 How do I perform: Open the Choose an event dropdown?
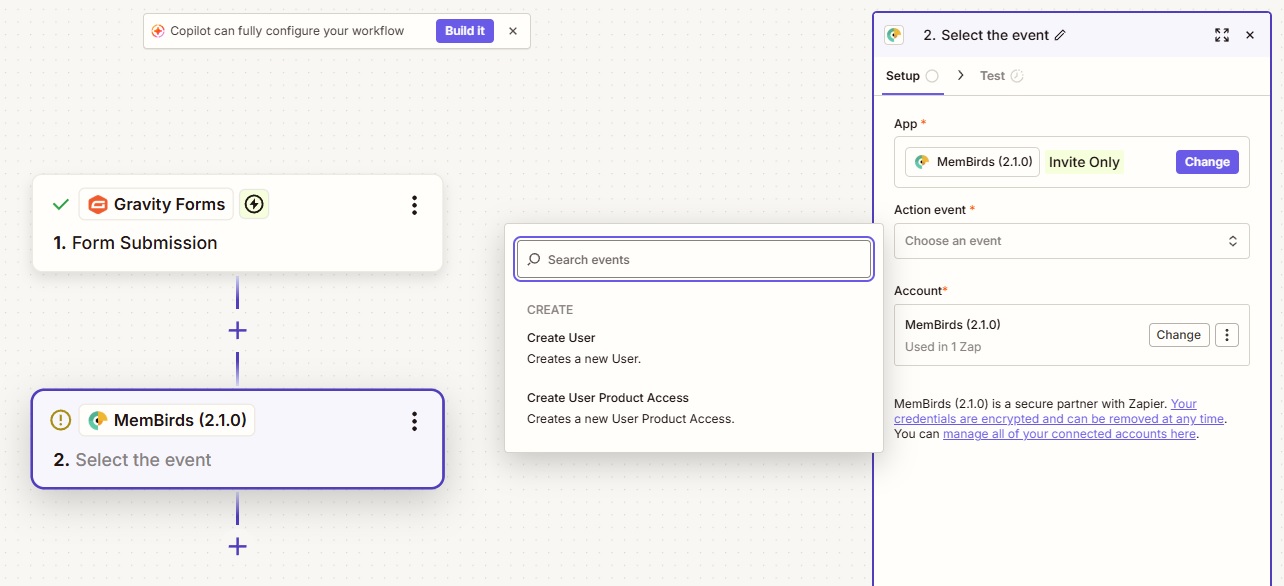tap(1071, 241)
